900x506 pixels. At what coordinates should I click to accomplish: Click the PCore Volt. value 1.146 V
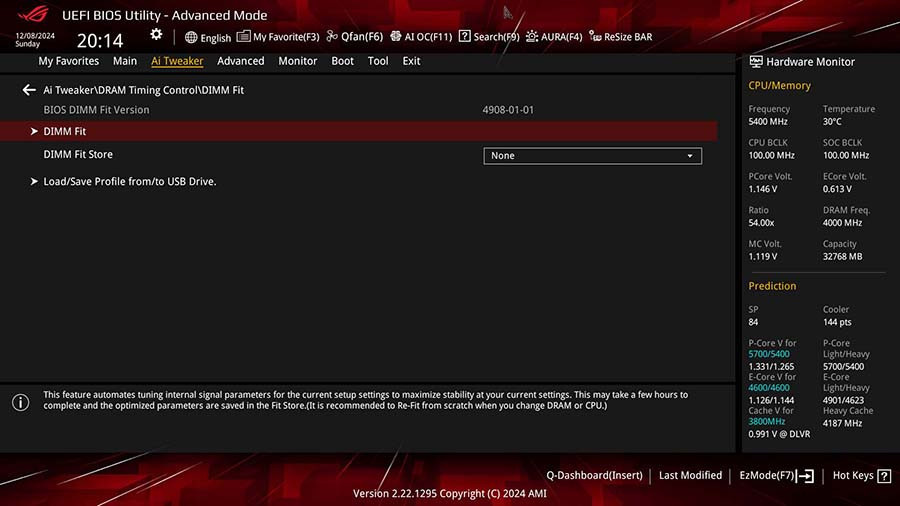coord(763,189)
